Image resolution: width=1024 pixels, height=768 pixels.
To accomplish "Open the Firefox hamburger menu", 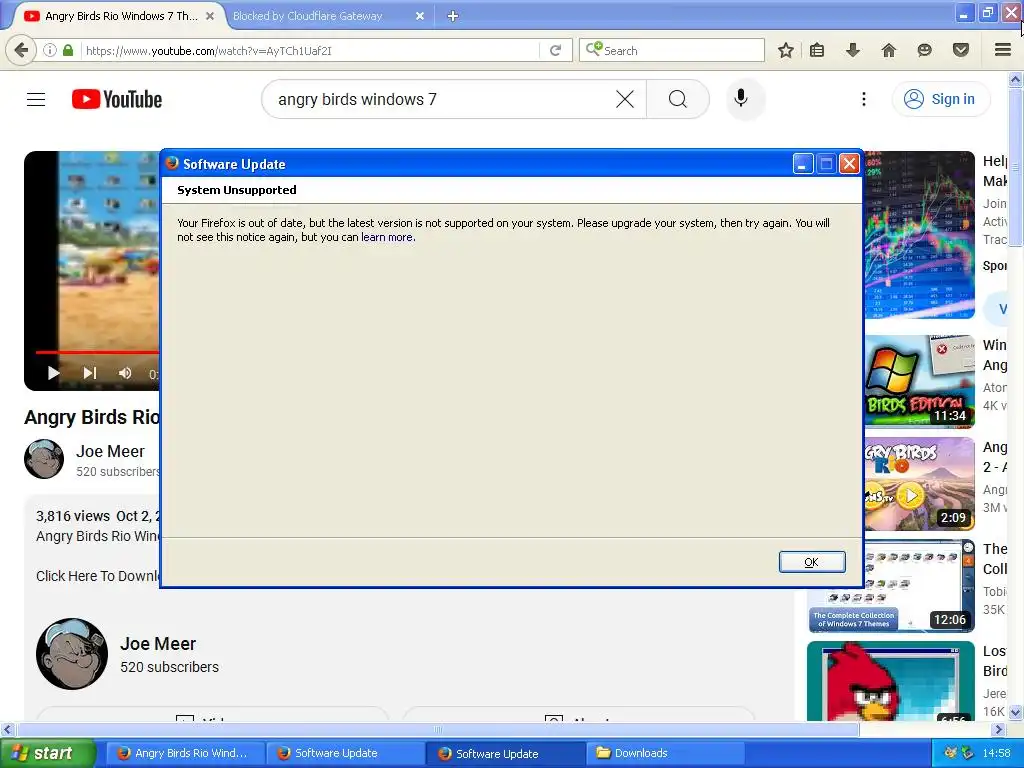I will tap(1003, 50).
